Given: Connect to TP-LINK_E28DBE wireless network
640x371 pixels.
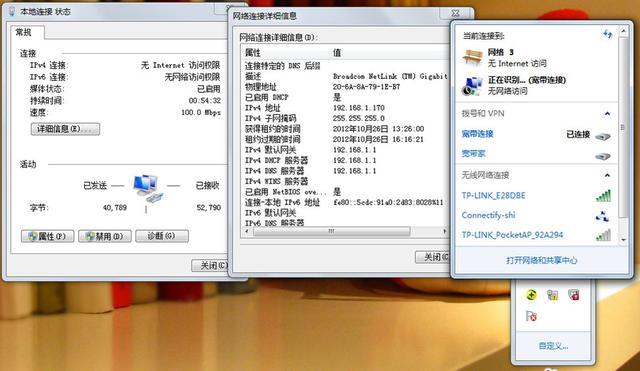Looking at the screenshot, I should pyautogui.click(x=536, y=195).
